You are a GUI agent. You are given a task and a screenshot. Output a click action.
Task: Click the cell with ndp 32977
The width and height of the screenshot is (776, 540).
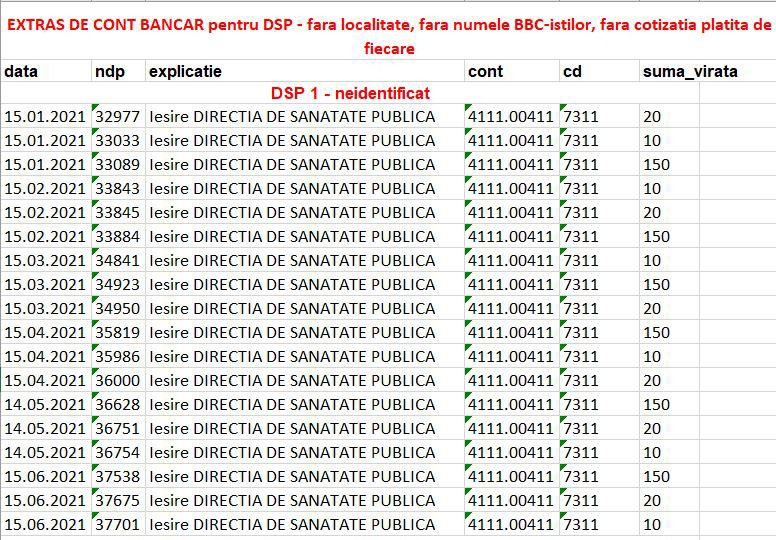tap(117, 116)
